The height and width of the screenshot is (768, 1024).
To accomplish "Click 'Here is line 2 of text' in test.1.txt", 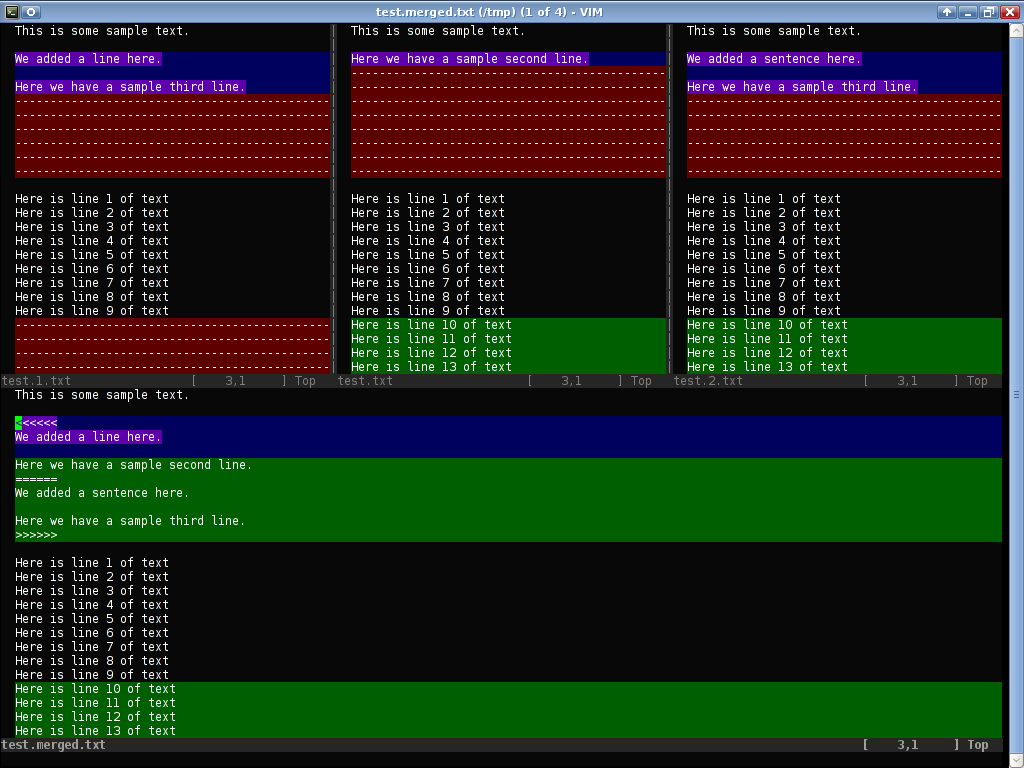I will (x=91, y=213).
